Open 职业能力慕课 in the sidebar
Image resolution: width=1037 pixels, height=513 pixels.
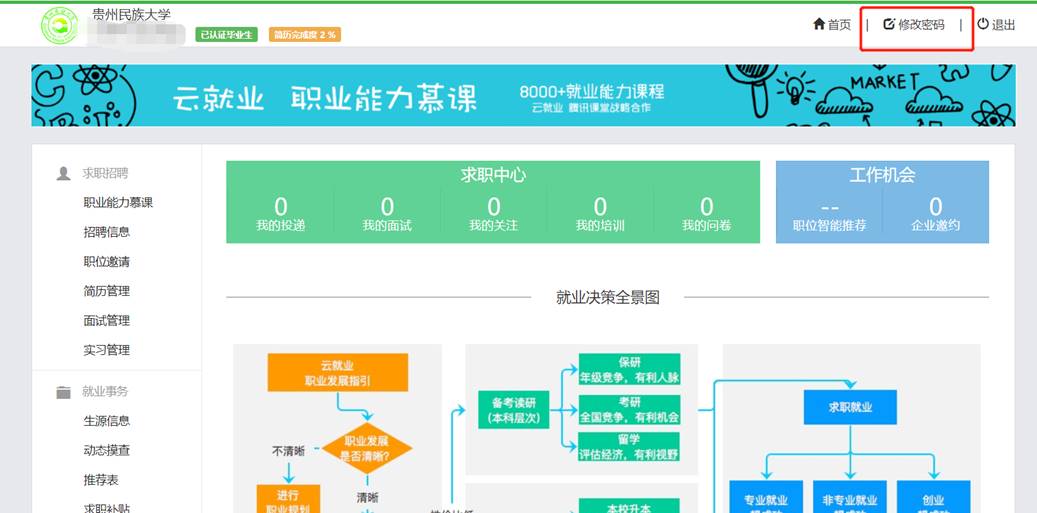click(118, 203)
